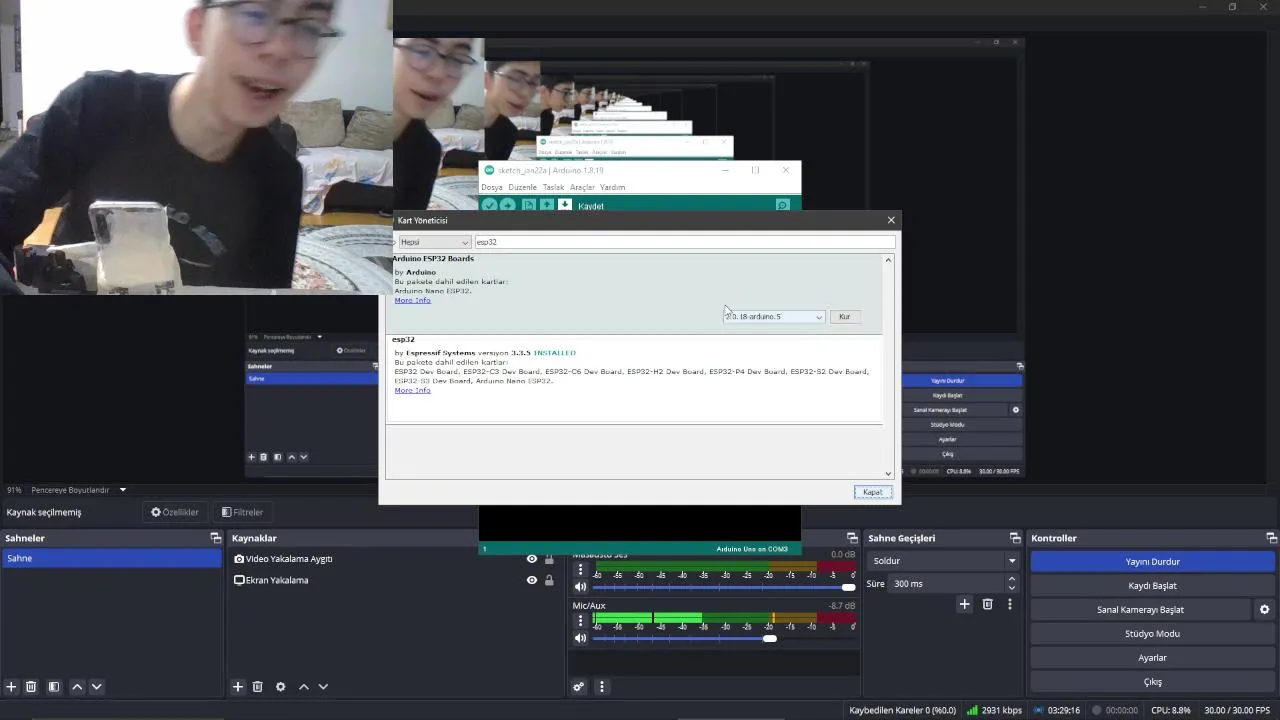Open Özellikler properties button
The image size is (1280, 720).
175,512
